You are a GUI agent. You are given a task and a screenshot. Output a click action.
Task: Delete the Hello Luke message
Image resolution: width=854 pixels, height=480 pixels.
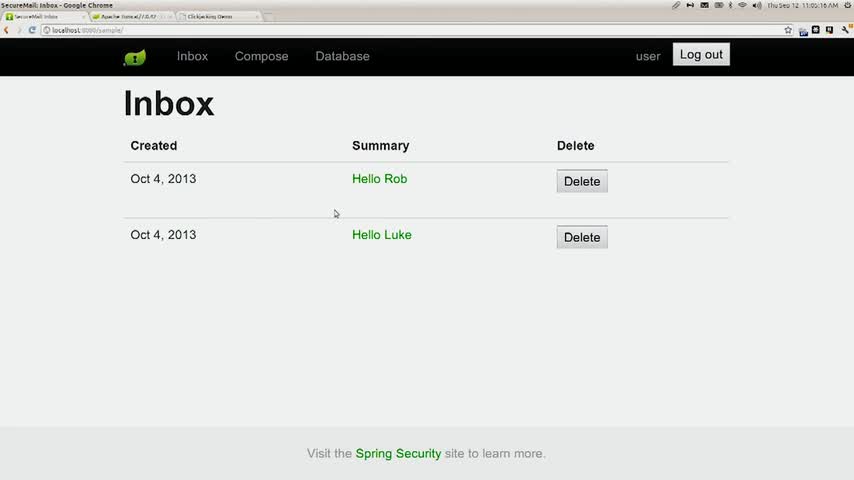[582, 237]
